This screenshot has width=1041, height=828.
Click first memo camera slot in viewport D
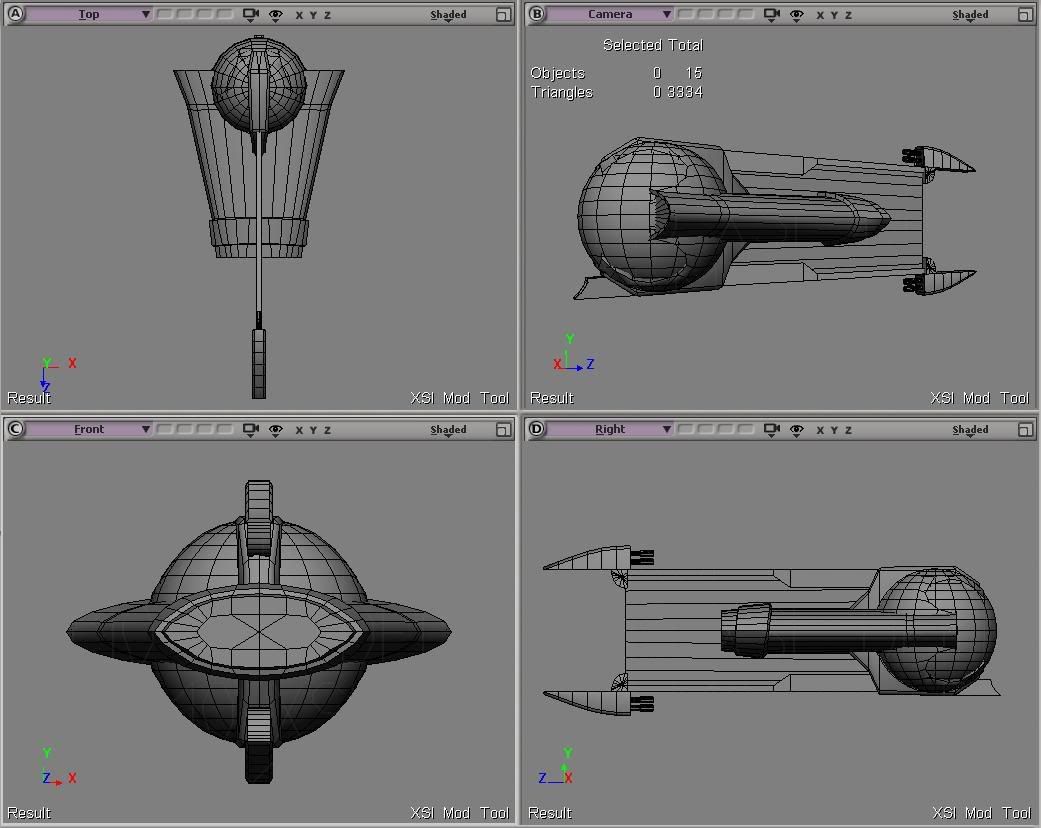coord(686,429)
